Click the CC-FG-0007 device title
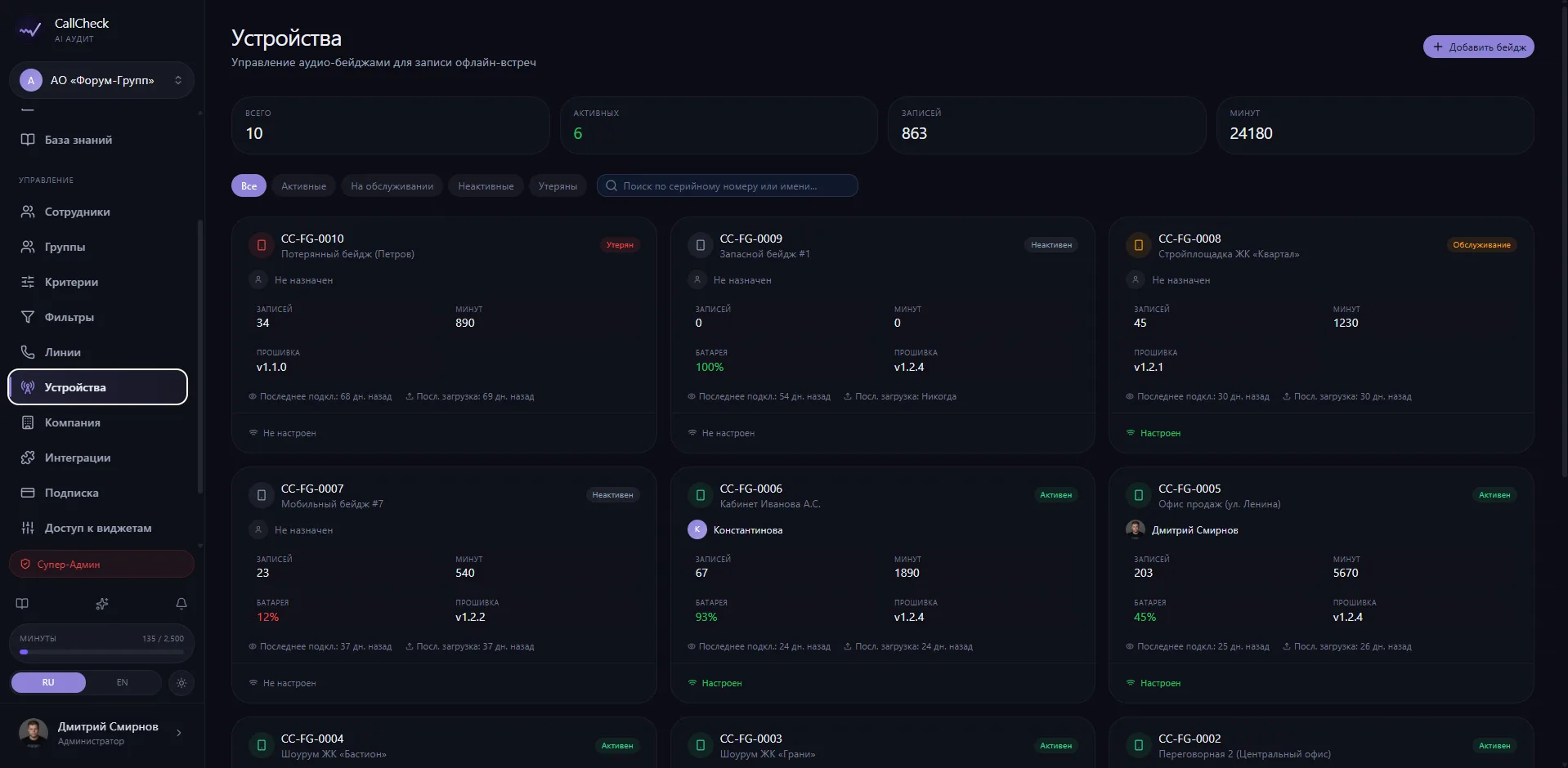The image size is (1568, 768). pyautogui.click(x=312, y=489)
